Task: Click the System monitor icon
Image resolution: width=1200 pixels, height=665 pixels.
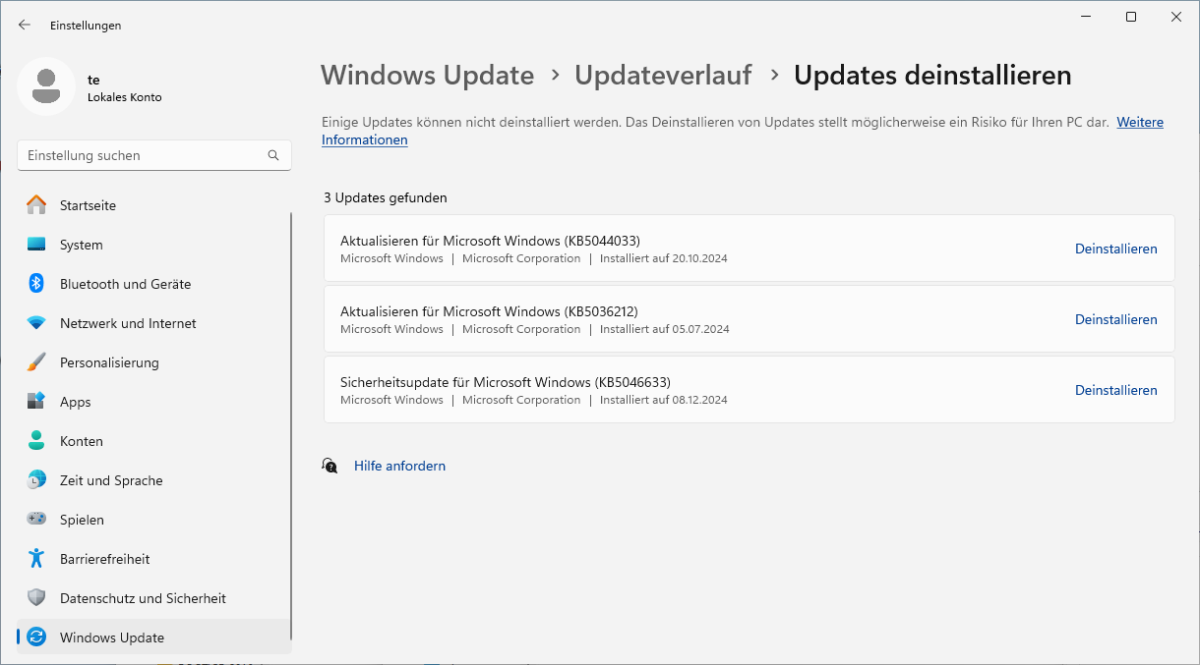Action: pos(37,244)
